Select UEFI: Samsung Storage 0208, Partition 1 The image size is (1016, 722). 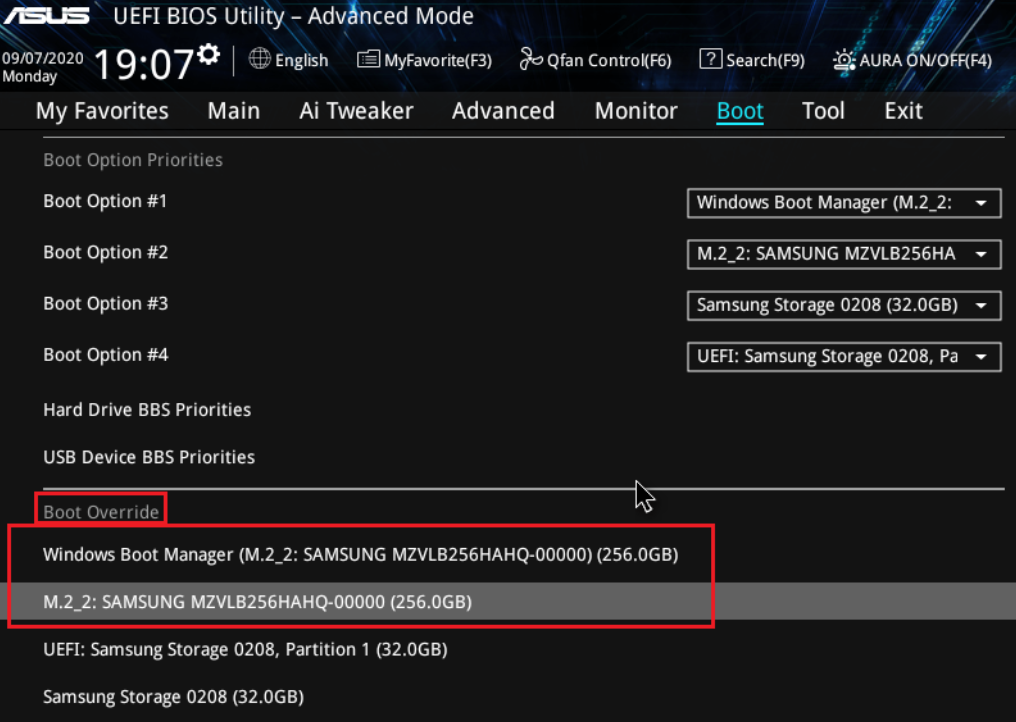pos(245,649)
